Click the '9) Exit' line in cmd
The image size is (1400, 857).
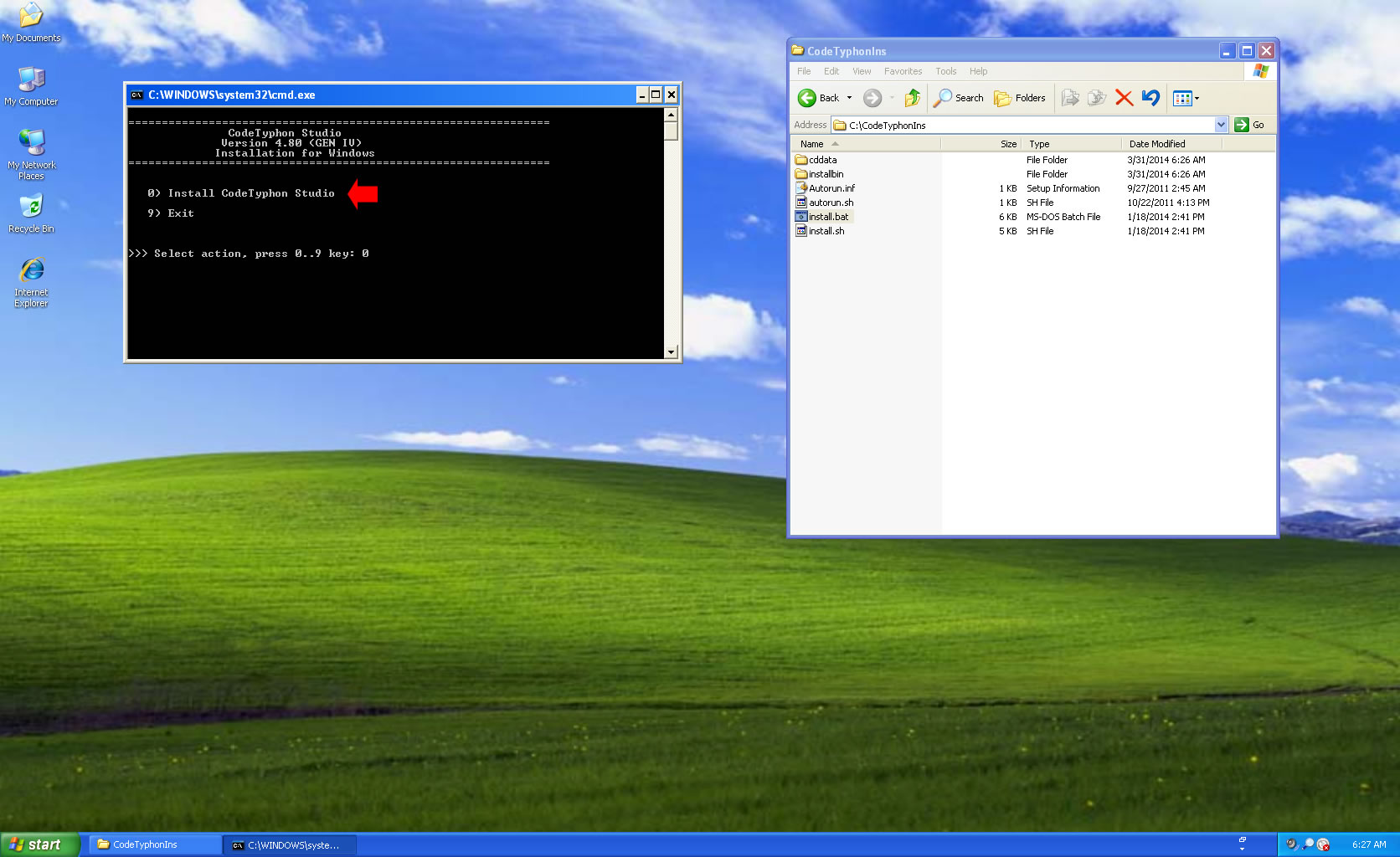point(171,213)
